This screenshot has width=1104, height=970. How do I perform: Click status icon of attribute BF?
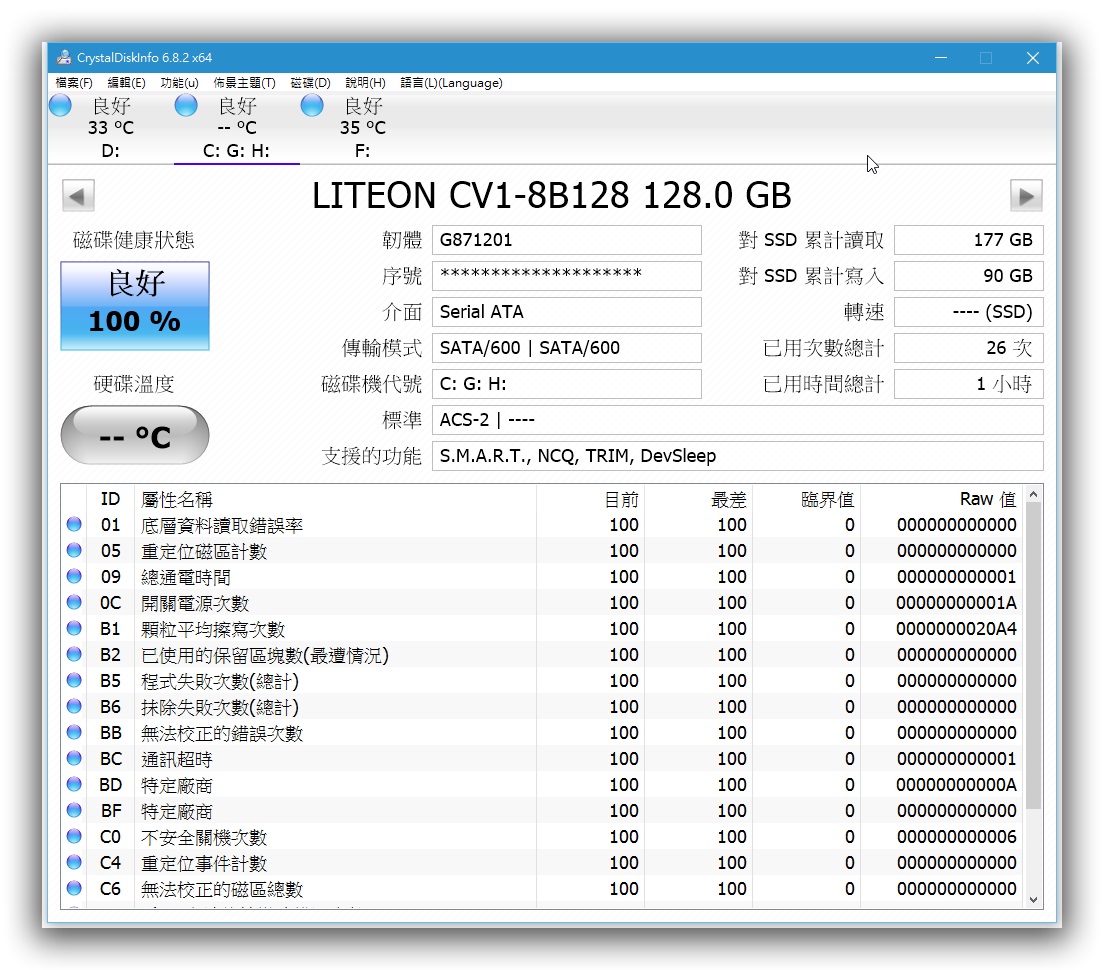(x=74, y=810)
